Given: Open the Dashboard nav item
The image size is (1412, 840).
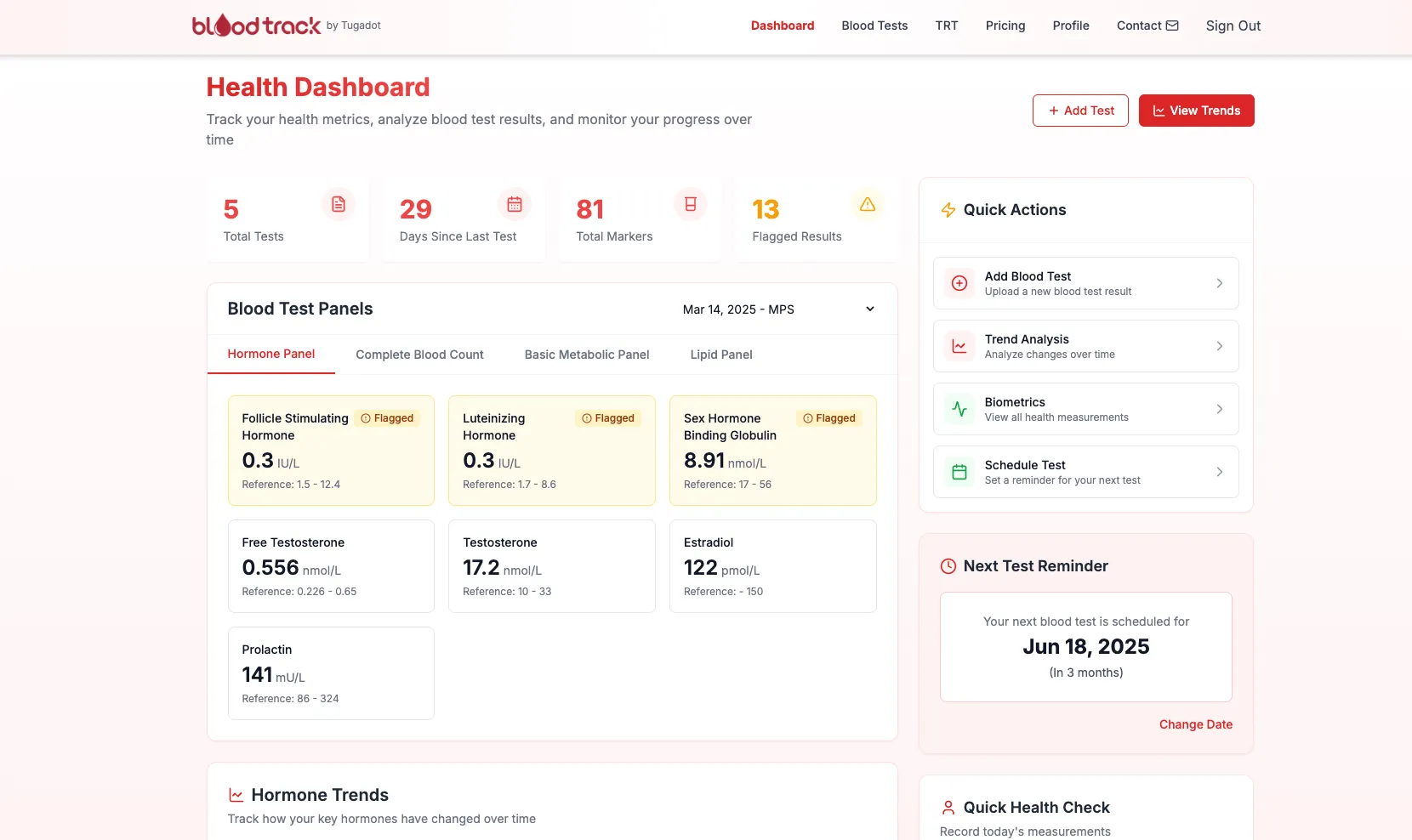Looking at the screenshot, I should click(x=783, y=26).
